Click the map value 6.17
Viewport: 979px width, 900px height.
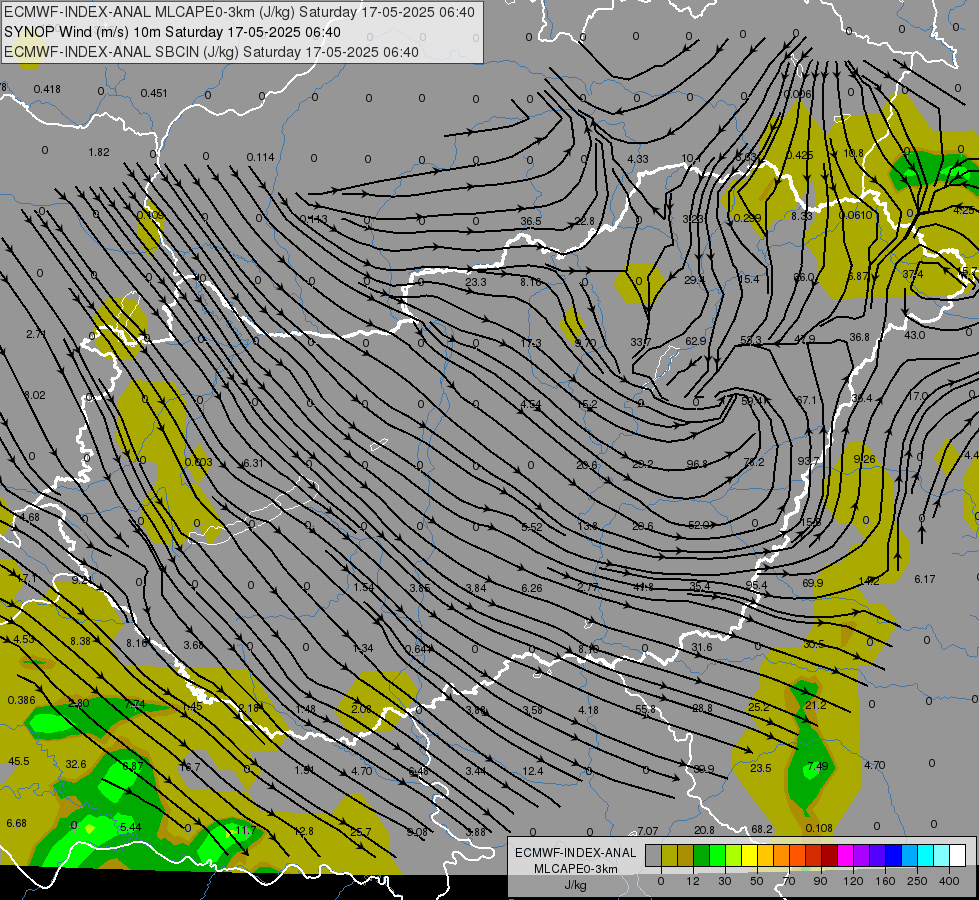coord(925,579)
